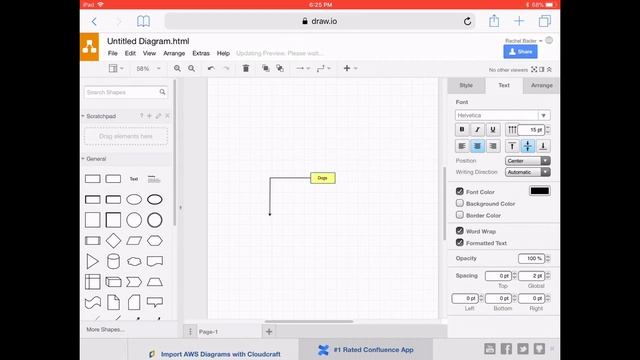The image size is (640, 360).
Task: Zoom in with magnifier plus icon
Action: tap(177, 69)
